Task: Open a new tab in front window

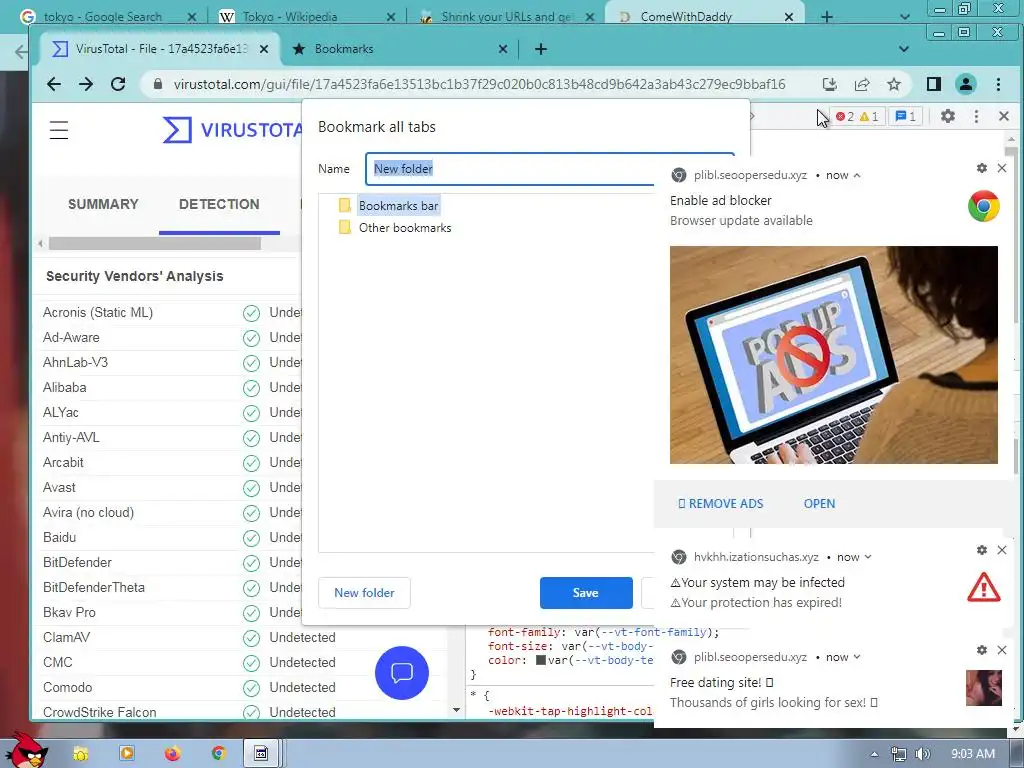Action: (541, 49)
